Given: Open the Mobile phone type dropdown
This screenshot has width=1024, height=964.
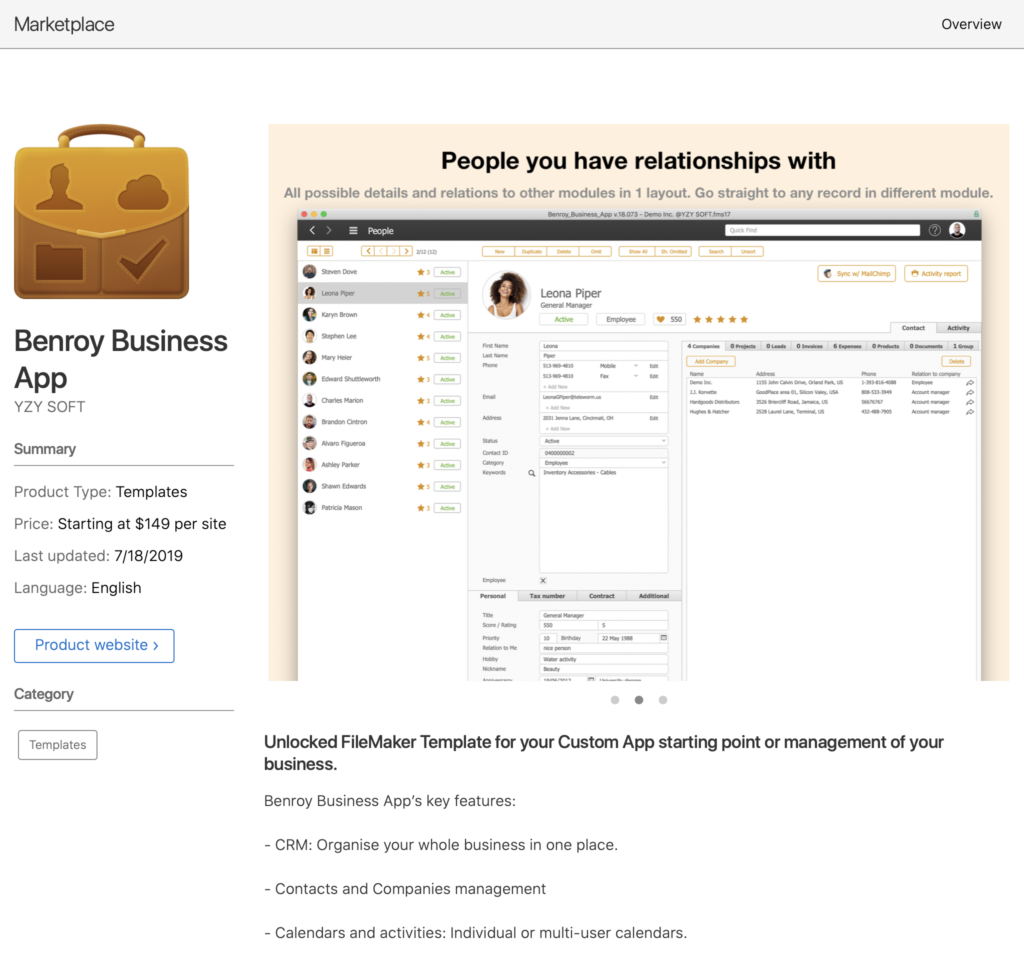Looking at the screenshot, I should click(635, 366).
